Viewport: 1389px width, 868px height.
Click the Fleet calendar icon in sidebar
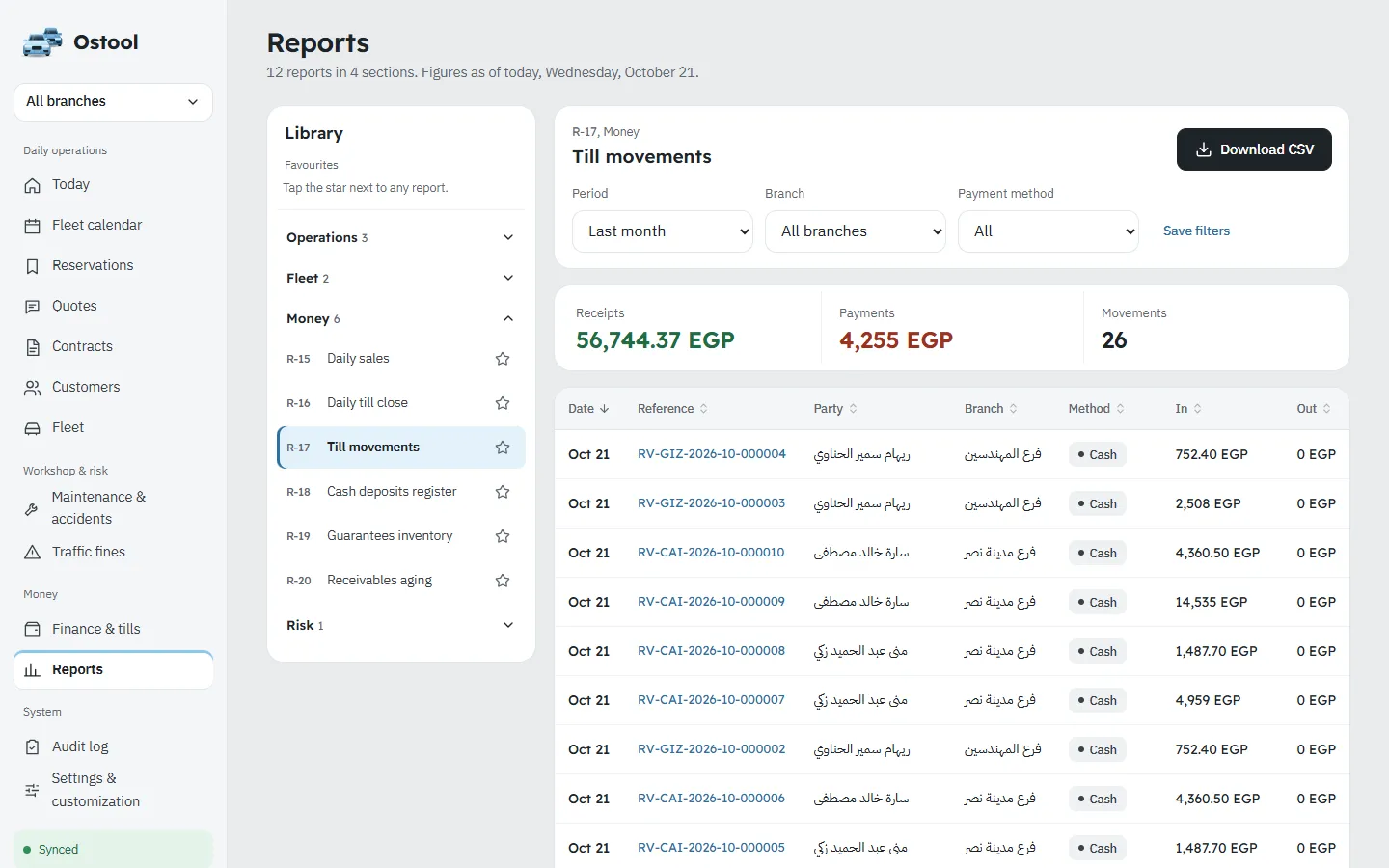(x=33, y=226)
